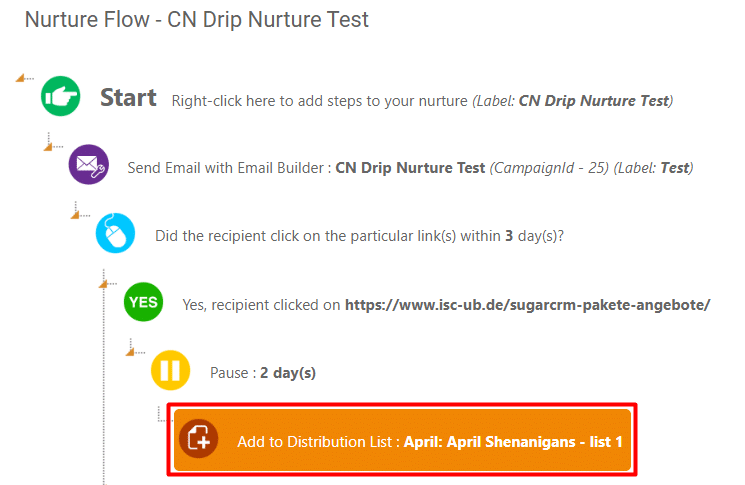Collapse the arrow beside the Pause step
The width and height of the screenshot is (745, 485).
tap(130, 352)
